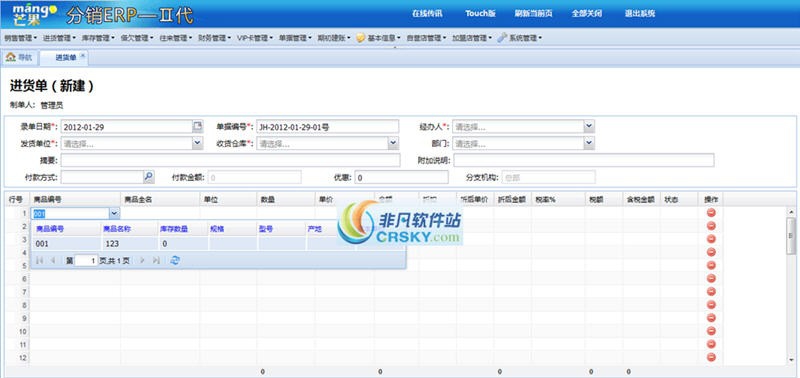
Task: Click the 全部关闭 header link
Action: (587, 14)
